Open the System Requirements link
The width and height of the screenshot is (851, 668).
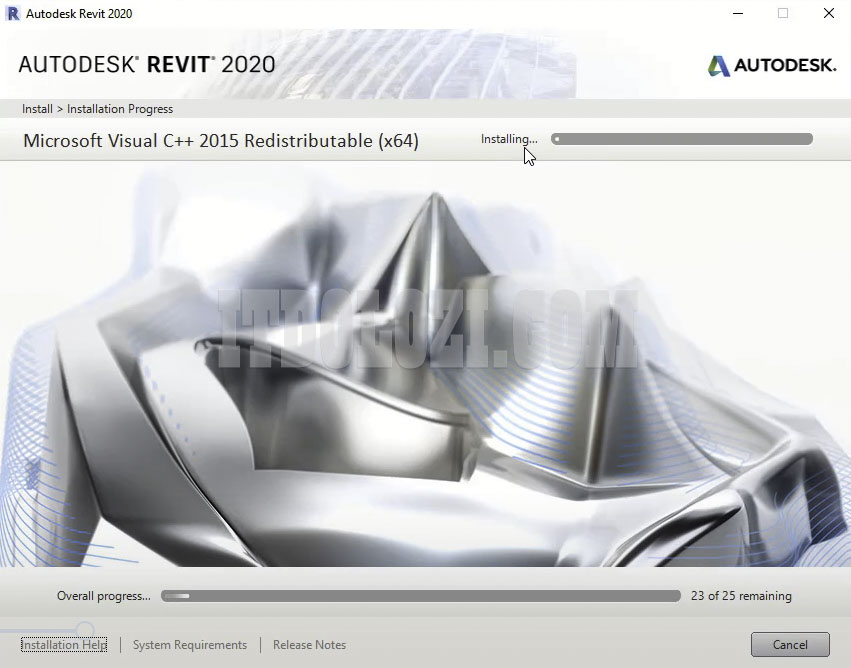[x=190, y=645]
